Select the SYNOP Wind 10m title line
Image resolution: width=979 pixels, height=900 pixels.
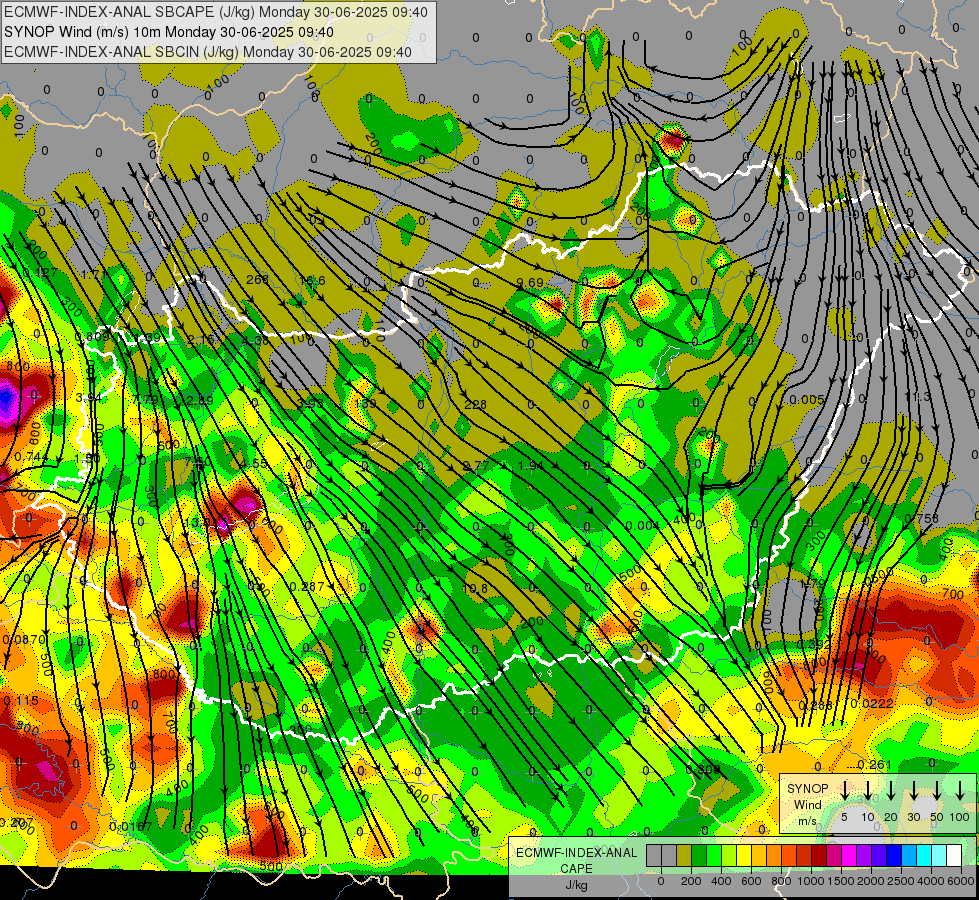[169, 32]
